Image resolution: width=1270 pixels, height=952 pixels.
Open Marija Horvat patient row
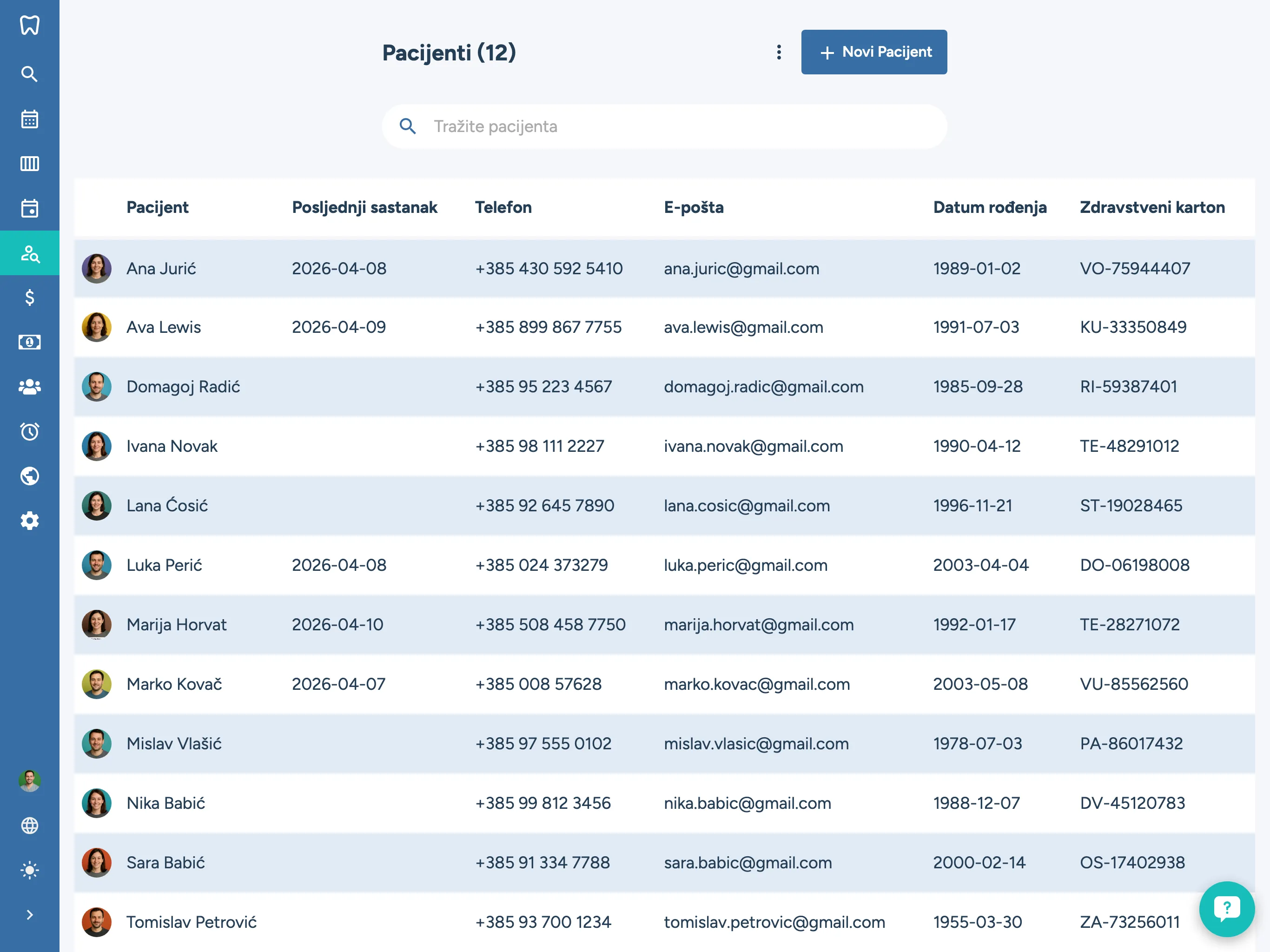[176, 624]
